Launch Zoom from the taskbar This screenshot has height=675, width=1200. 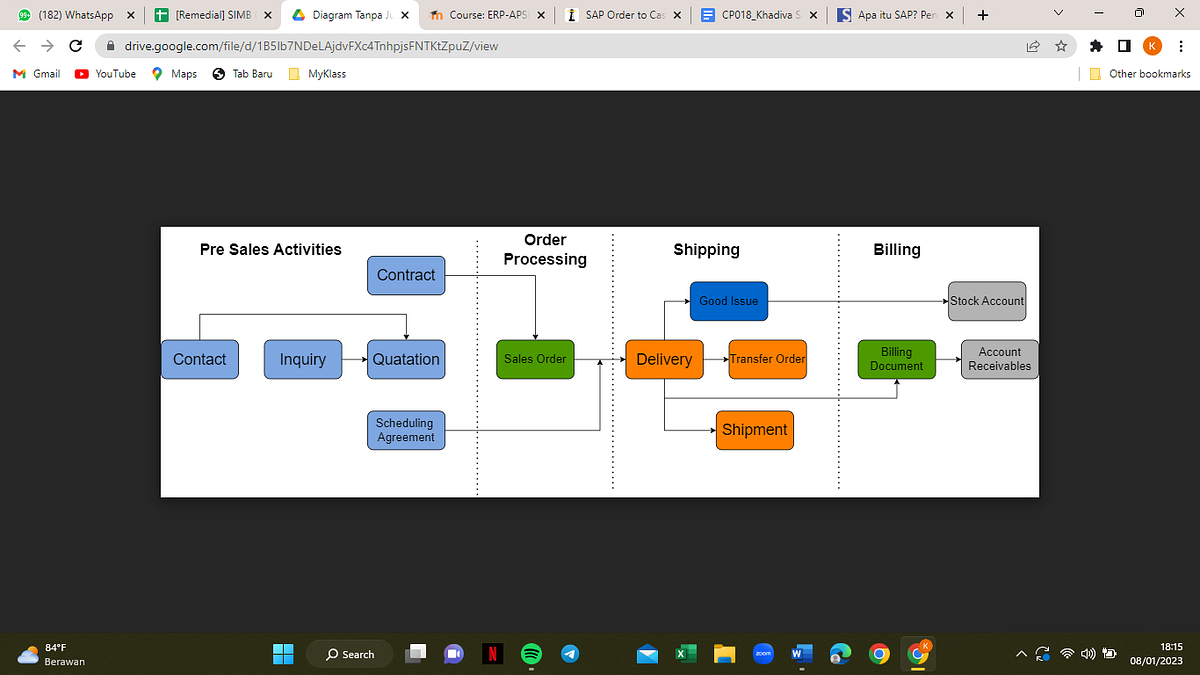[763, 653]
